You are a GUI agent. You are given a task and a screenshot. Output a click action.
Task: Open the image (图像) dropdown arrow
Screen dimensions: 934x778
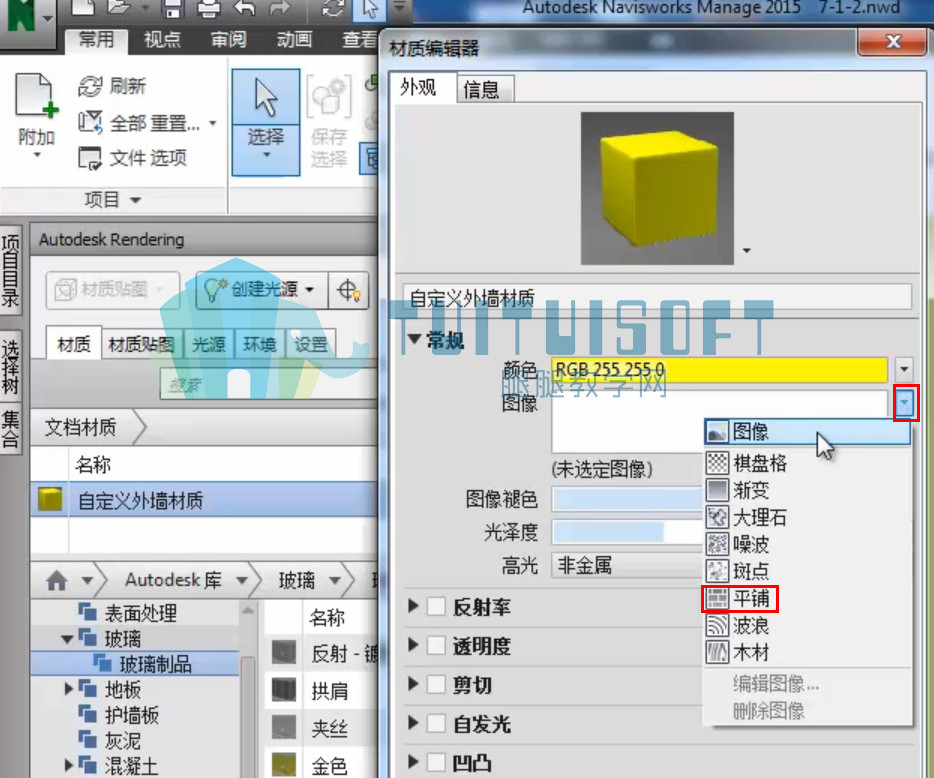click(905, 403)
